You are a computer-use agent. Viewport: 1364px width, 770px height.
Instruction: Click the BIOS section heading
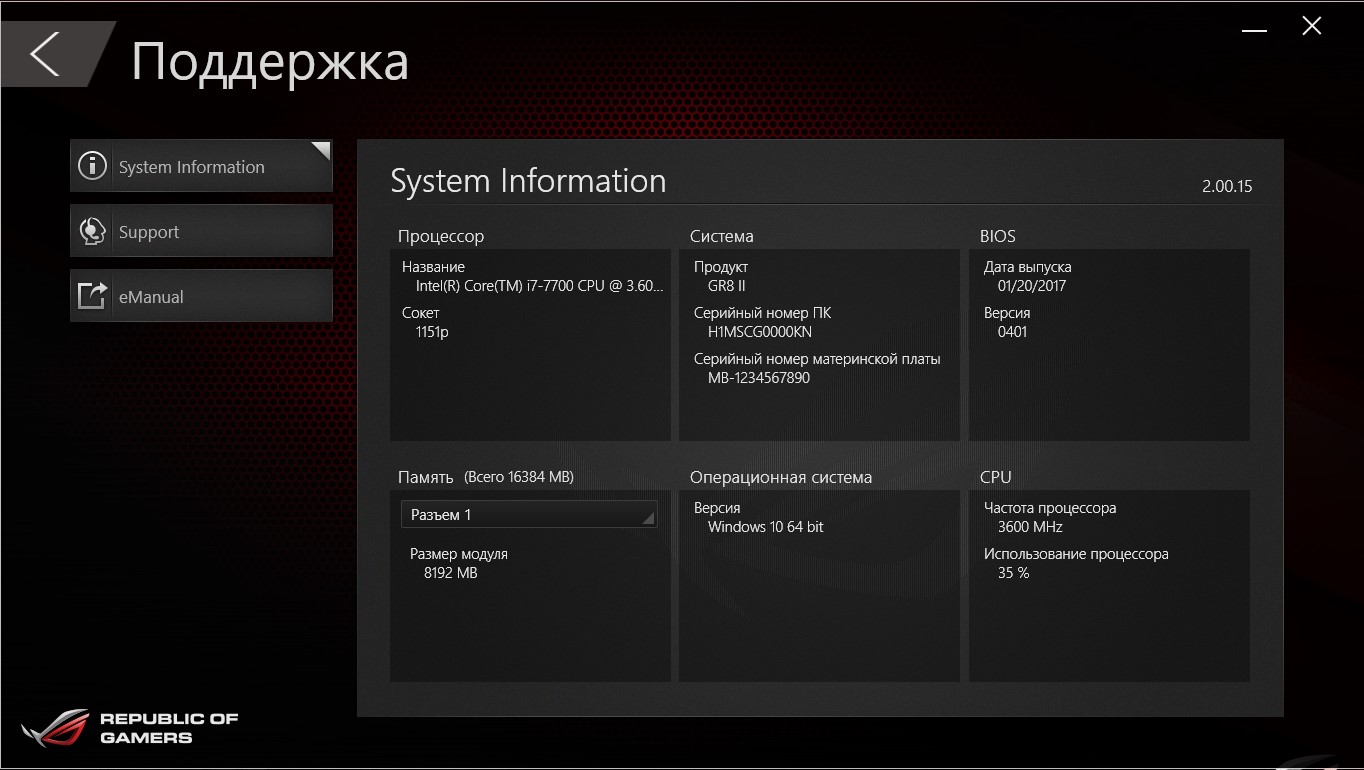tap(998, 237)
